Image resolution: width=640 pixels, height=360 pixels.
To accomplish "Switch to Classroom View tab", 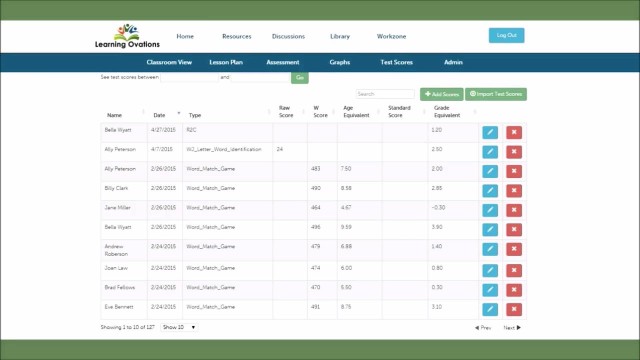I will pyautogui.click(x=169, y=62).
